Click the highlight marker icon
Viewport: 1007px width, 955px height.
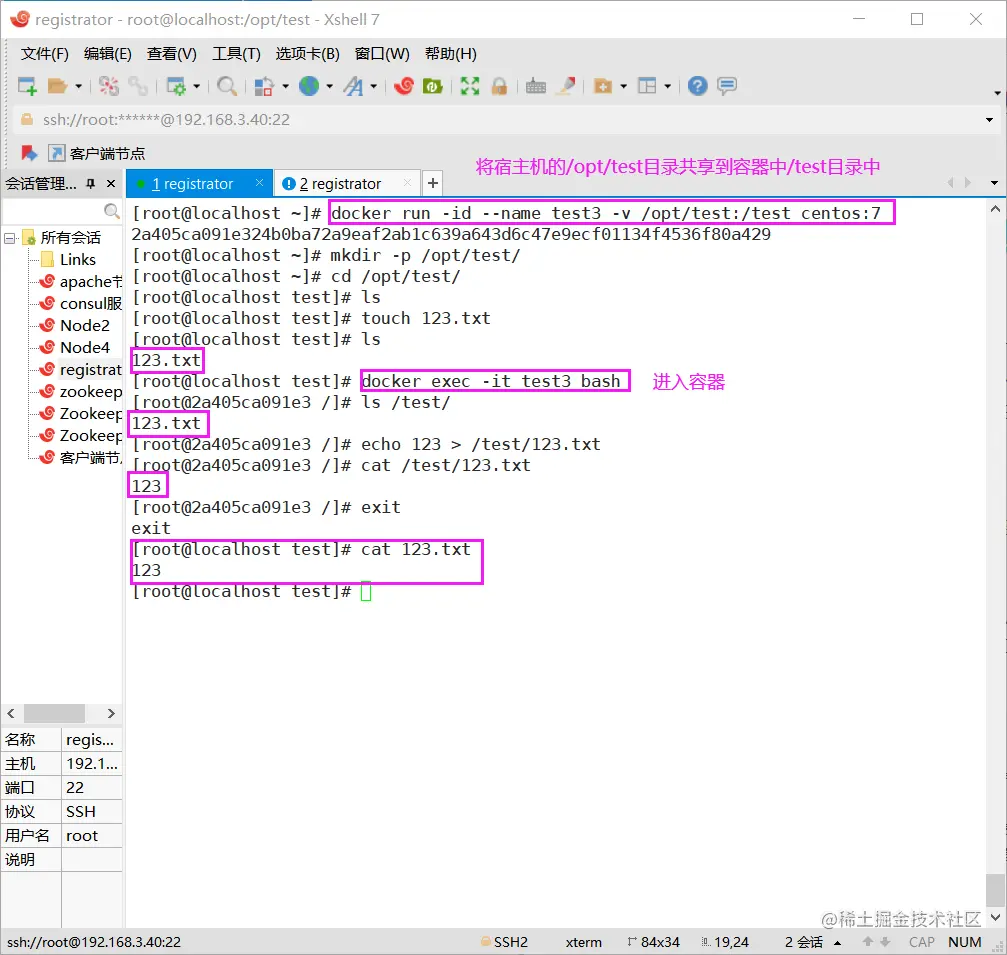click(566, 85)
